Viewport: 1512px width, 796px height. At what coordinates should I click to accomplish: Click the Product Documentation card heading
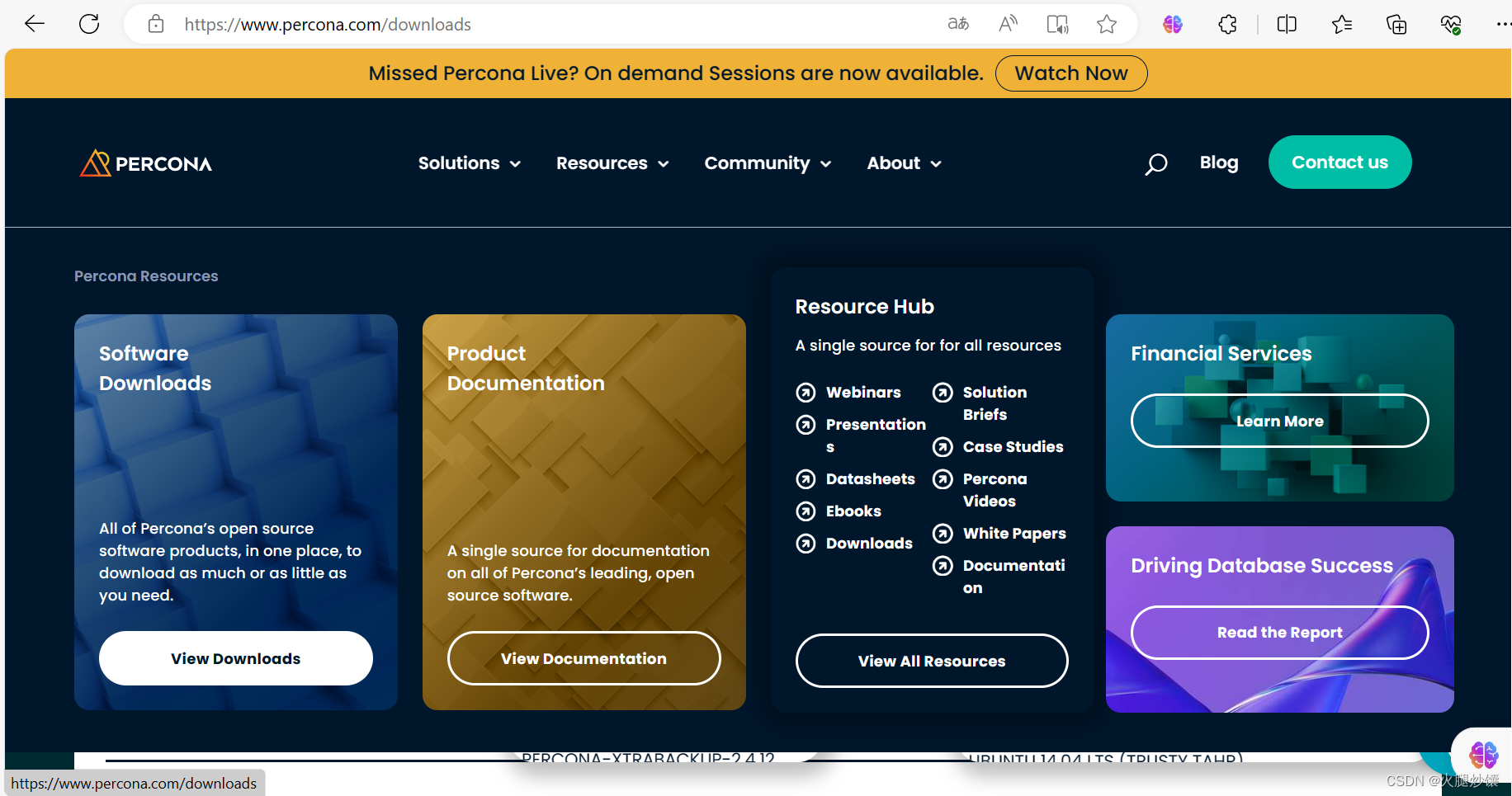coord(526,368)
